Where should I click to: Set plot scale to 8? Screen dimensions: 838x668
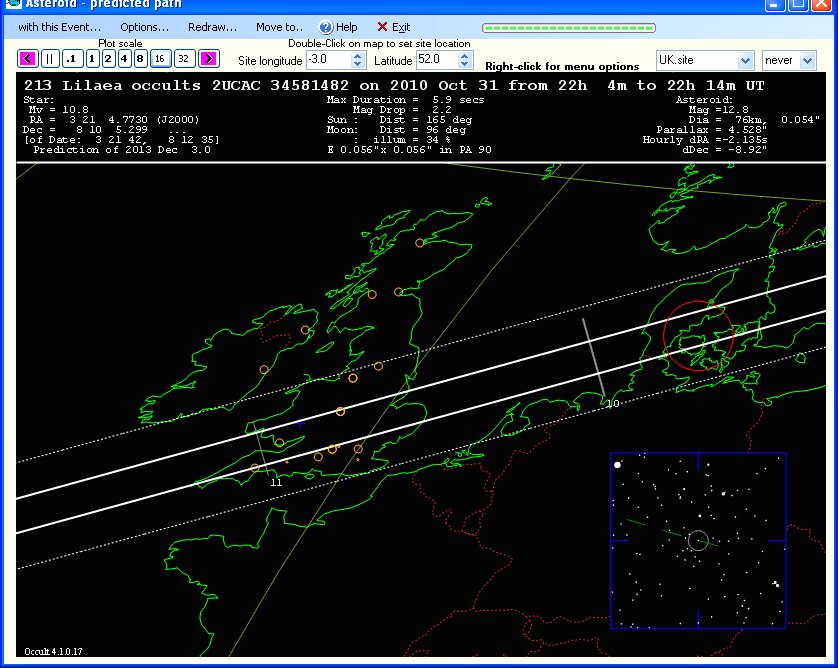(140, 59)
